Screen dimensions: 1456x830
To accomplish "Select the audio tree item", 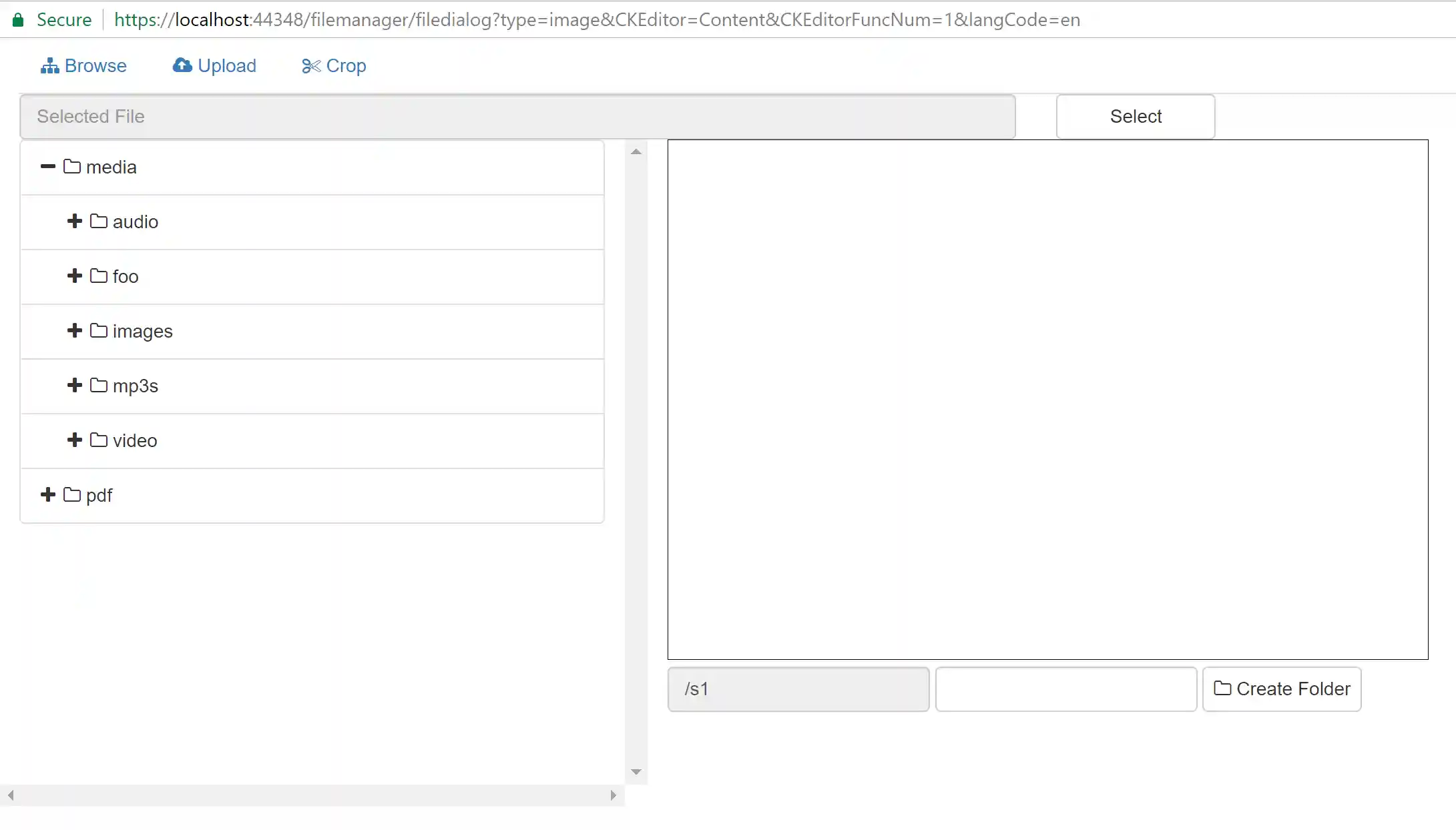I will click(x=135, y=221).
